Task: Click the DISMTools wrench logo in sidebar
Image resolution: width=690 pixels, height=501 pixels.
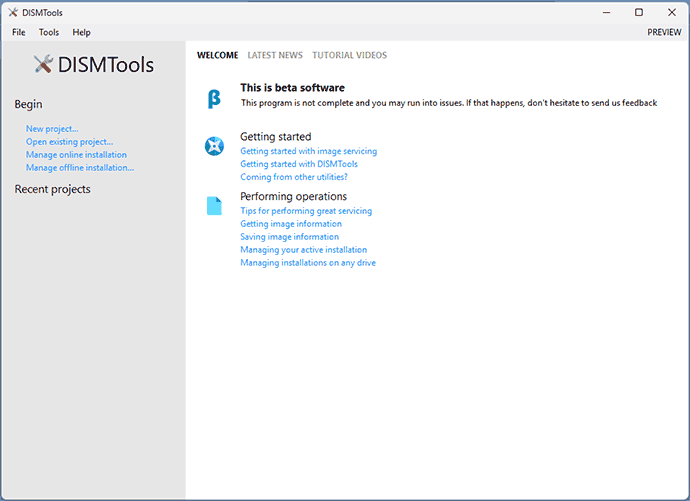Action: coord(44,64)
